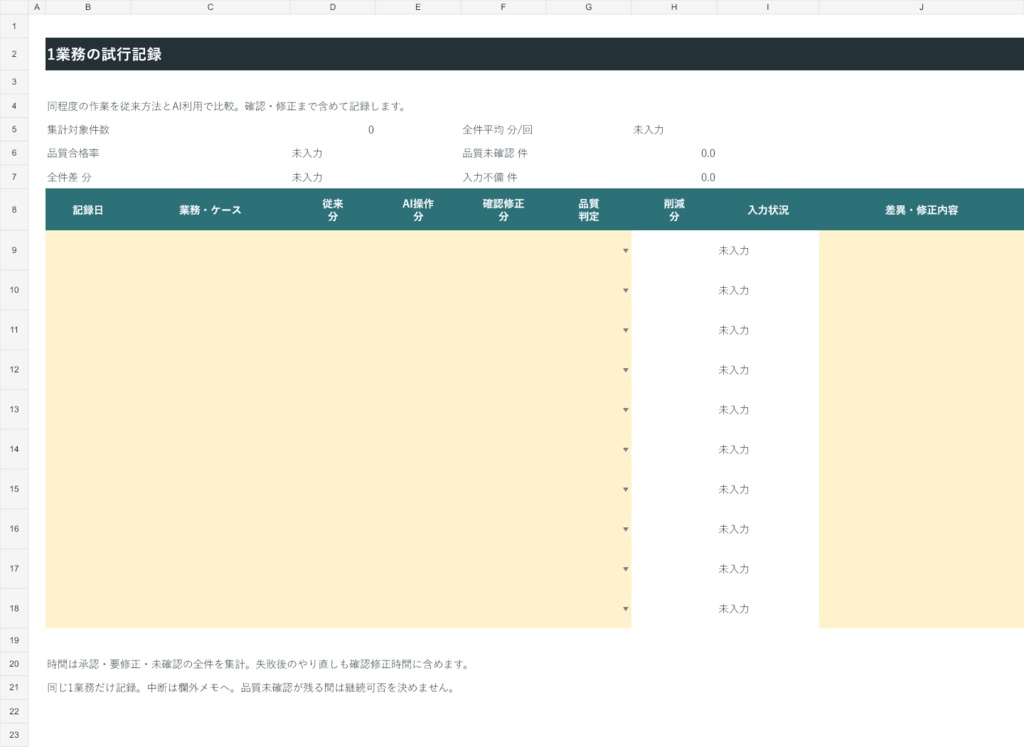Open the 品質判定 dropdown in row 18
Viewport: 1024px width, 747px height.
point(625,609)
